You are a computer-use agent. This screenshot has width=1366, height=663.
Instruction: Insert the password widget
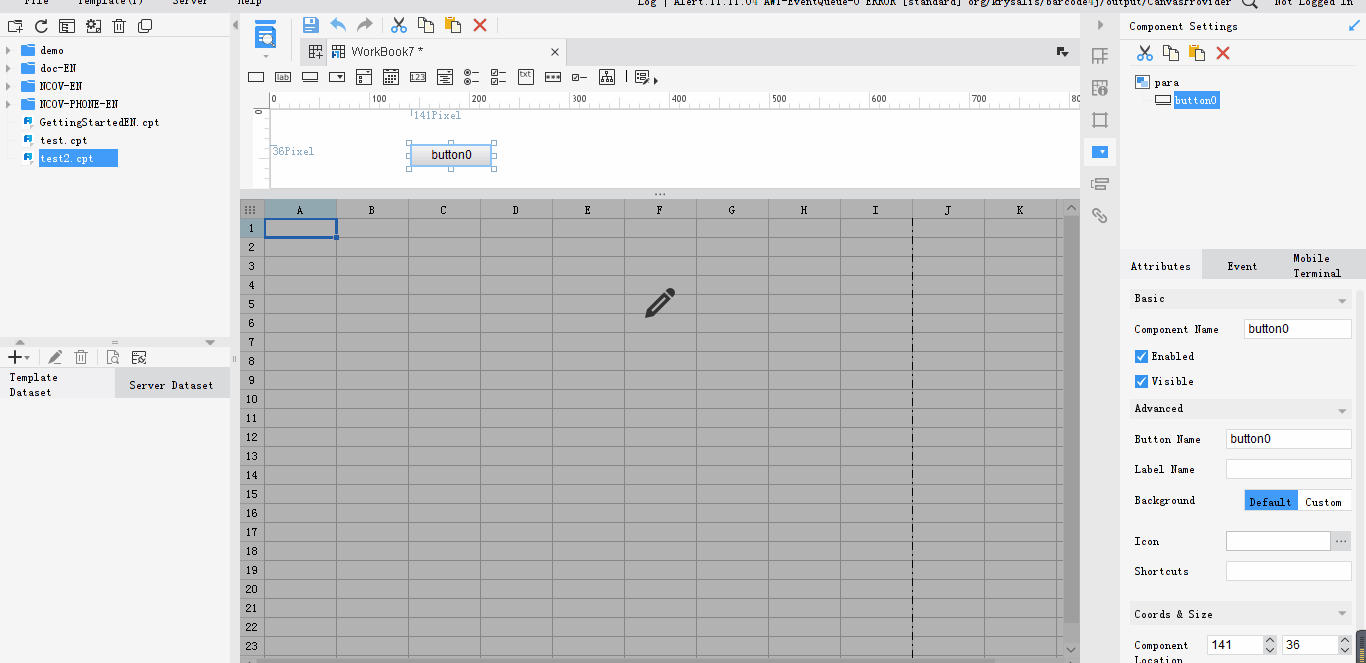click(553, 77)
